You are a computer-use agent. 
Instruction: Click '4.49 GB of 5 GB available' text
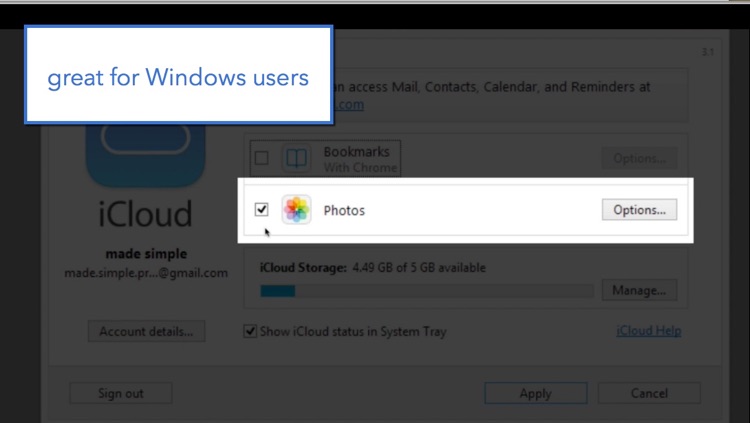pyautogui.click(x=419, y=267)
